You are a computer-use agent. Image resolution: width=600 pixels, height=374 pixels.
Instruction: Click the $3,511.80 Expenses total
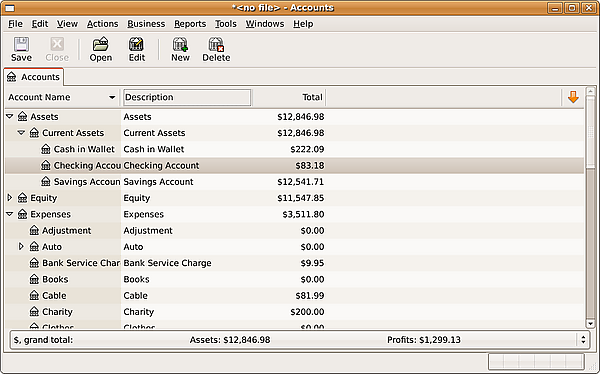tap(303, 214)
